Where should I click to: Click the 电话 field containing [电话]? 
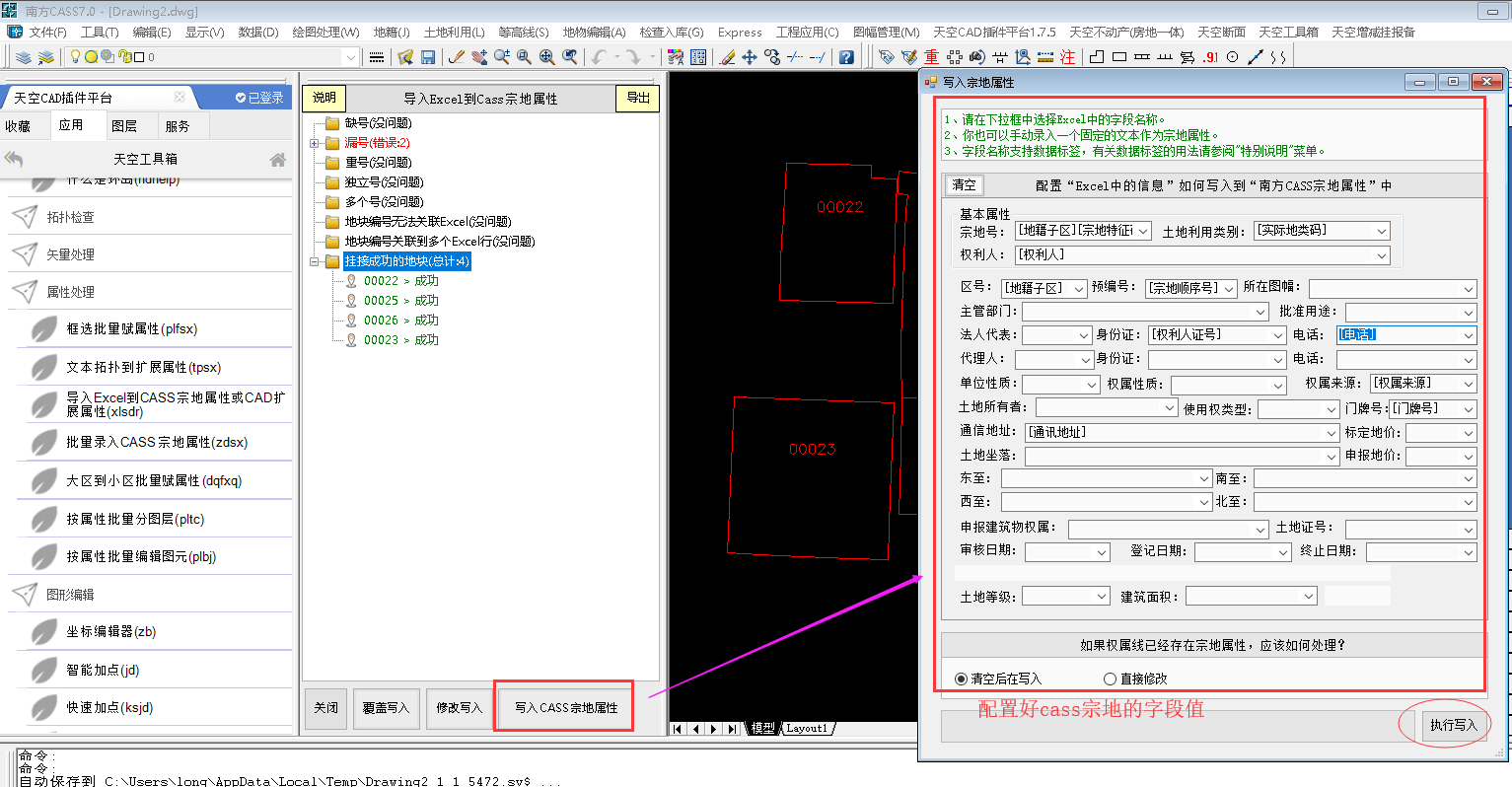(1406, 335)
